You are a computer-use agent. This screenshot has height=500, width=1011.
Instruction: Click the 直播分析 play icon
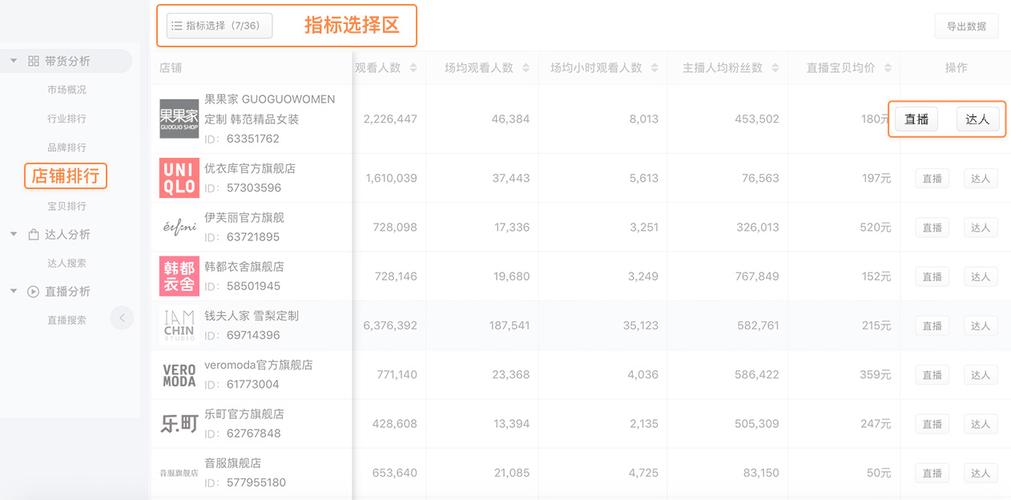(x=34, y=292)
